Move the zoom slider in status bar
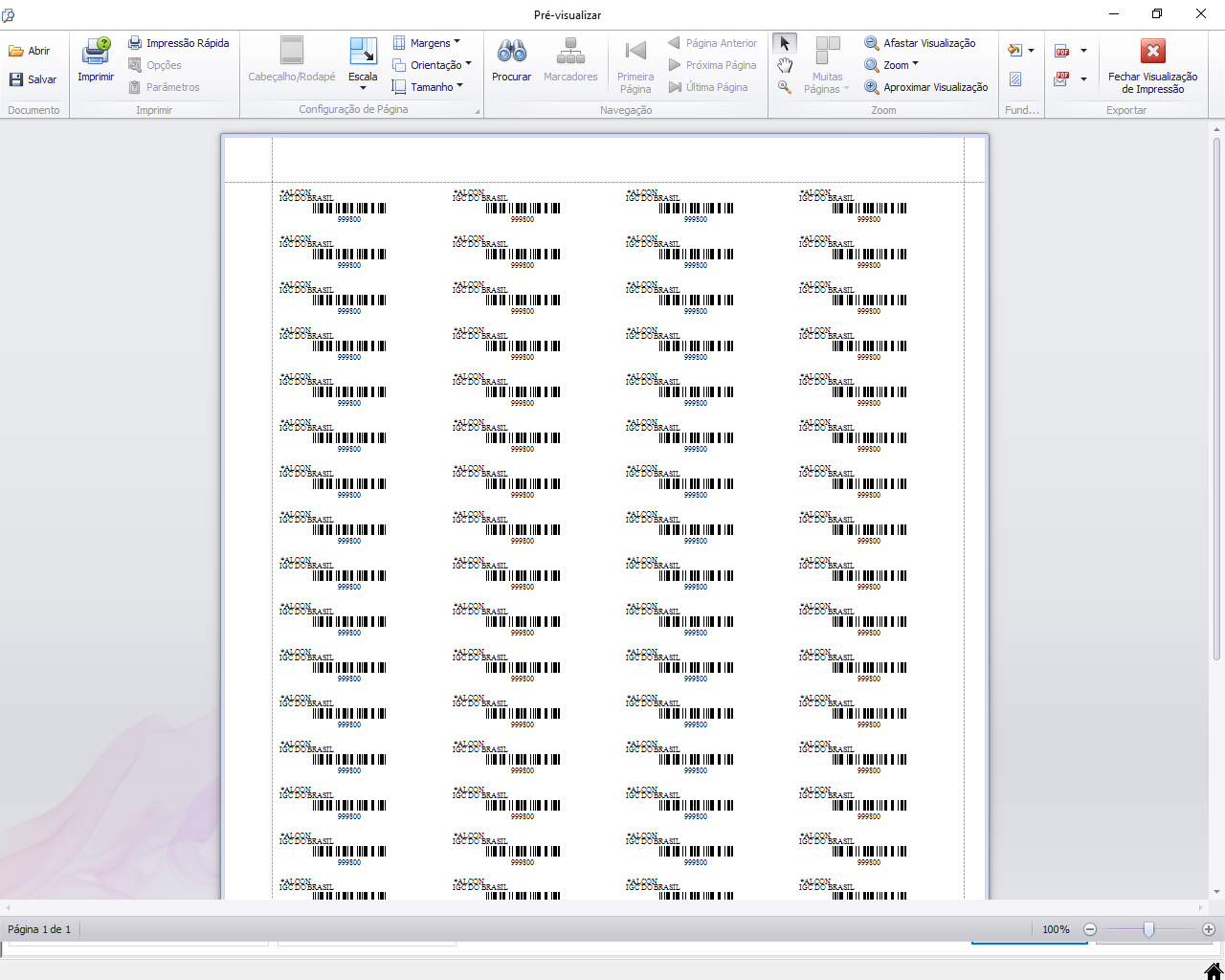This screenshot has height=980, width=1225. (1148, 929)
